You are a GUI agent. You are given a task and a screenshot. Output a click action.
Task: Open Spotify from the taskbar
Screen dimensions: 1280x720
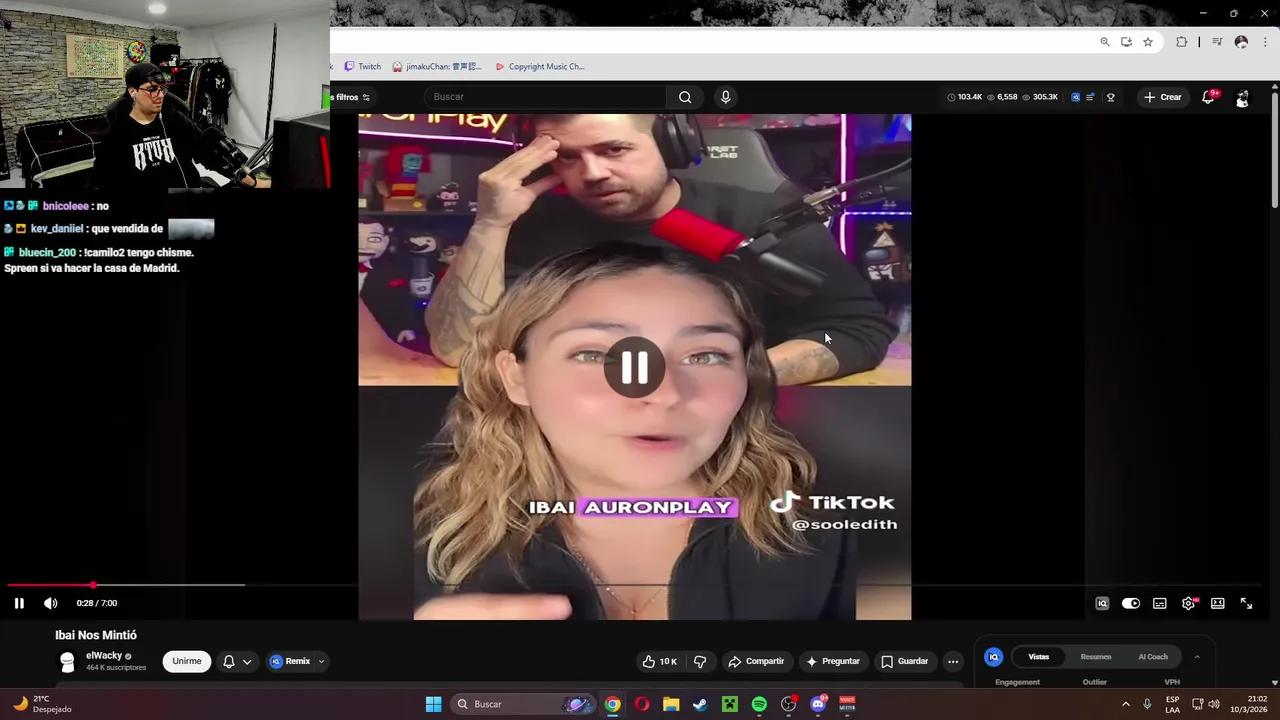click(759, 704)
